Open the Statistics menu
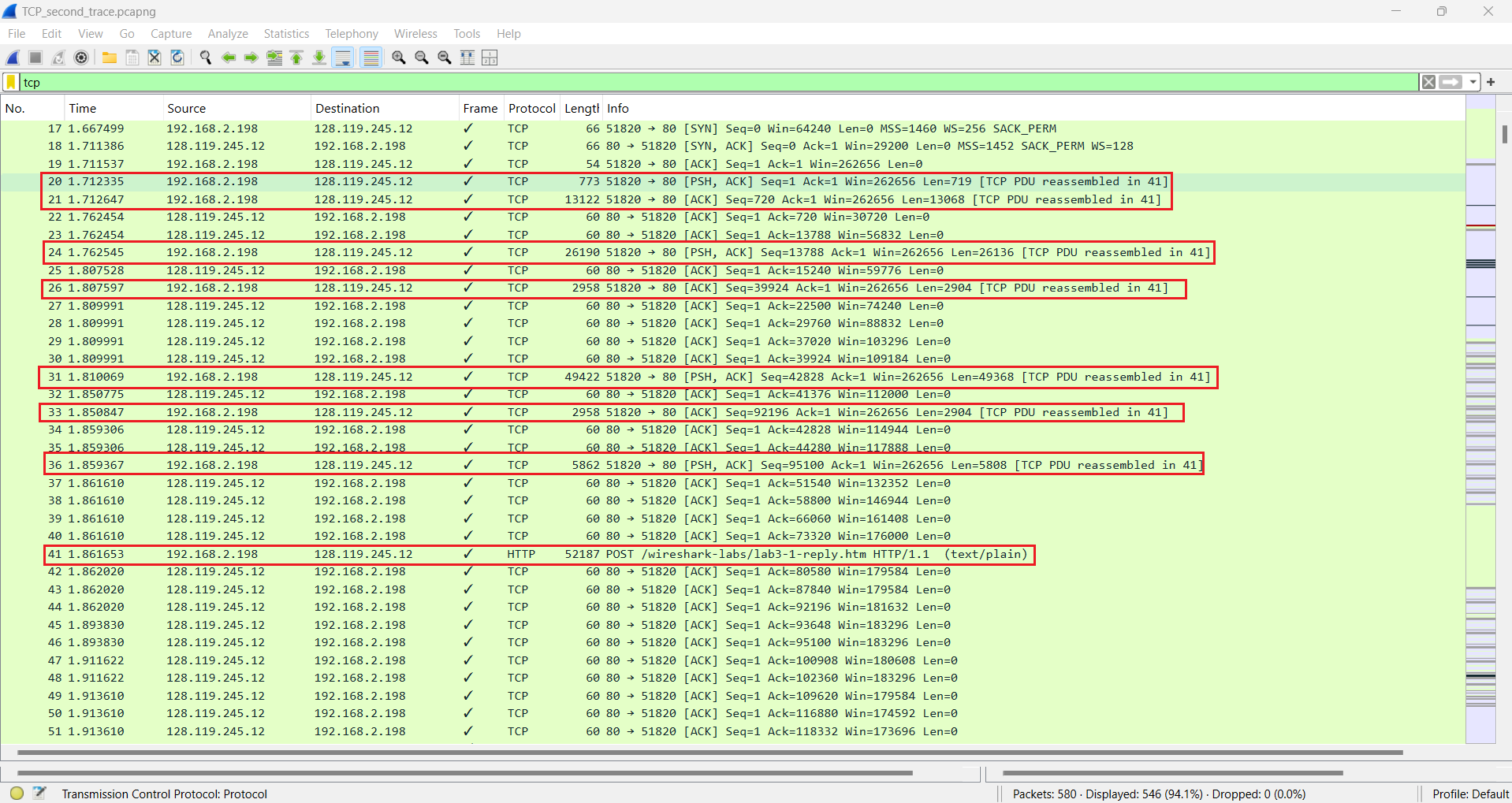This screenshot has width=1512, height=803. pos(286,34)
